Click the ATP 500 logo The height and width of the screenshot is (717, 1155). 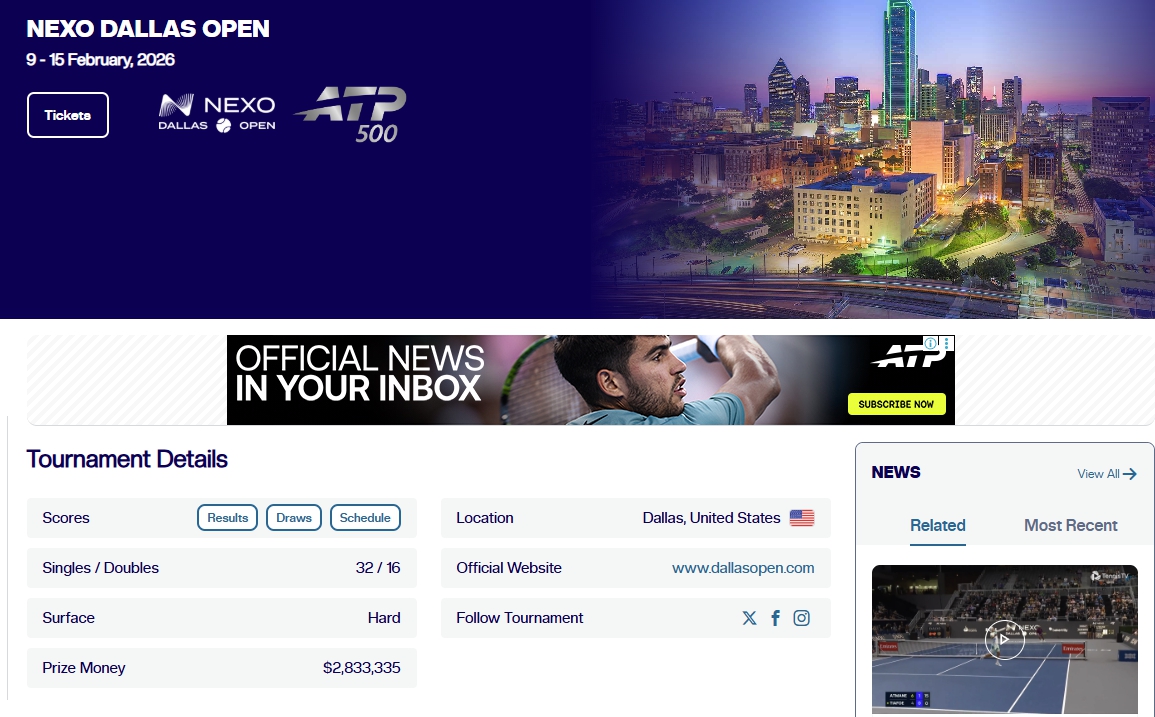pos(351,114)
